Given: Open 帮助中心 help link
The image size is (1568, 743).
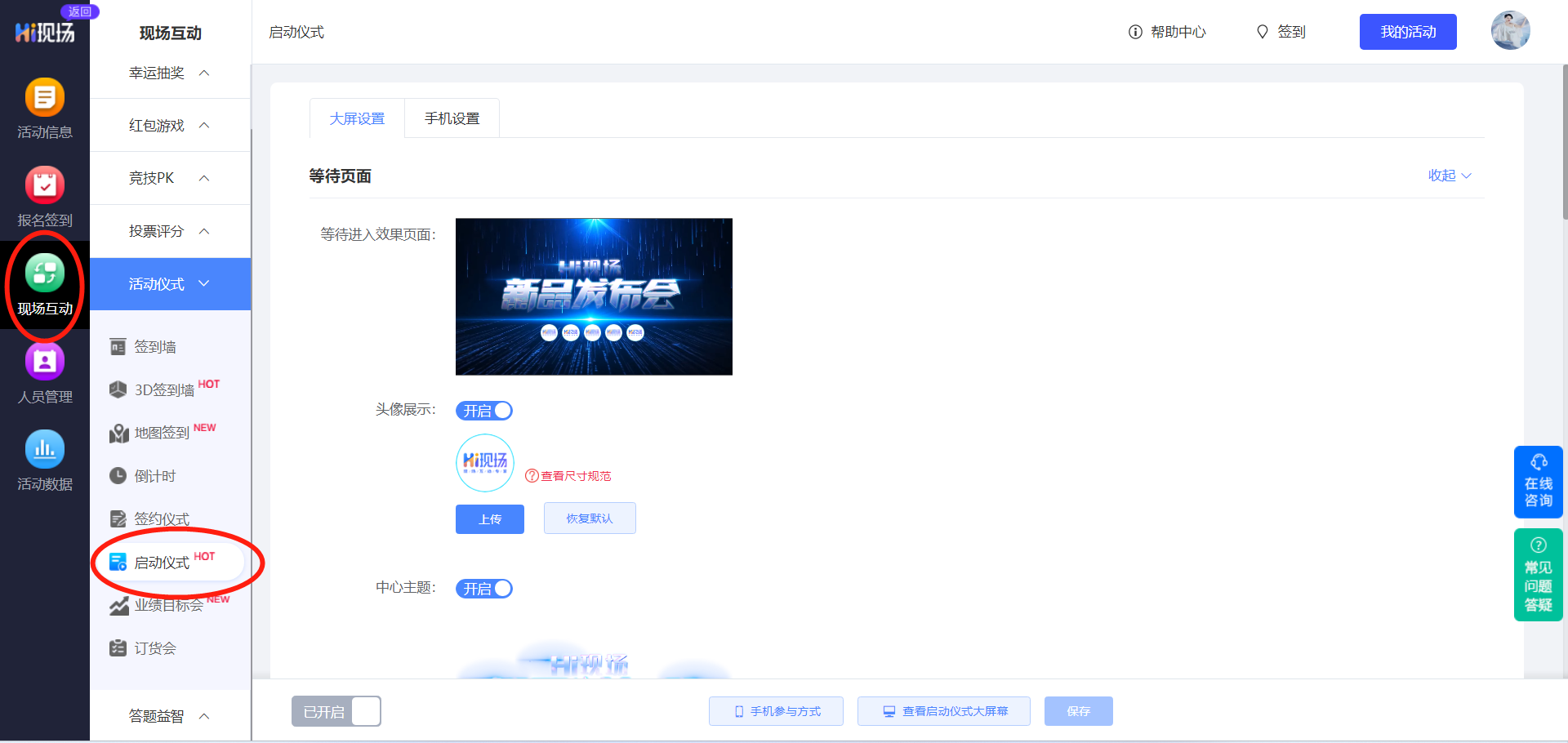Looking at the screenshot, I should 1167,32.
